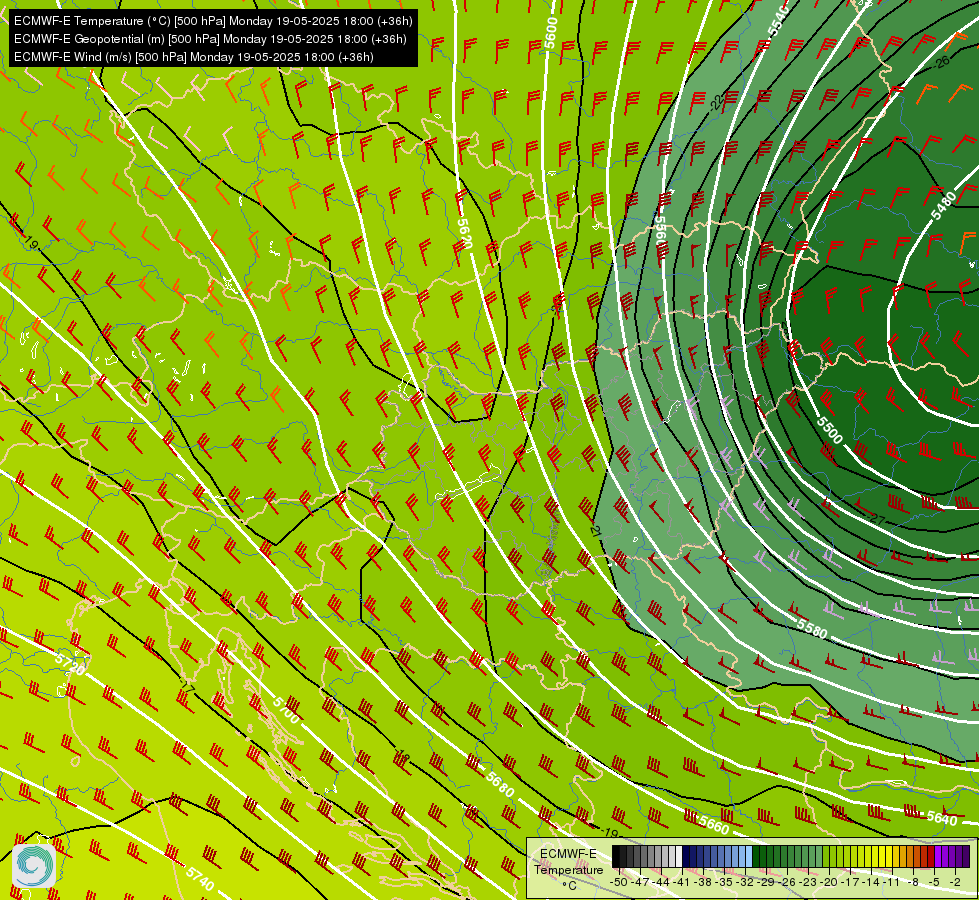
Task: Click the -26 isotherm label
Action: pos(942,61)
